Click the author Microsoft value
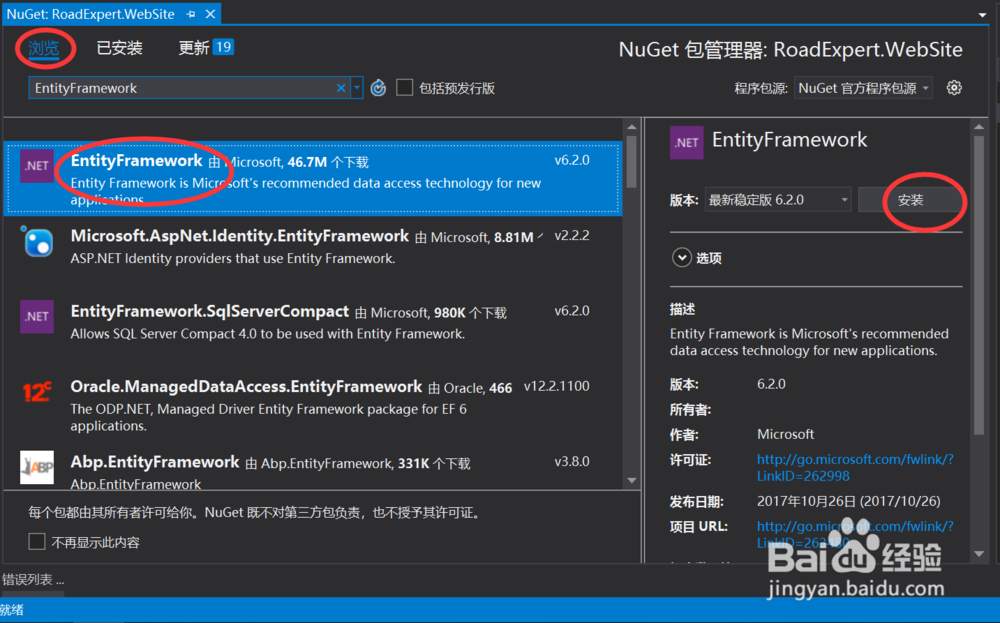The width and height of the screenshot is (1000, 623). click(785, 434)
